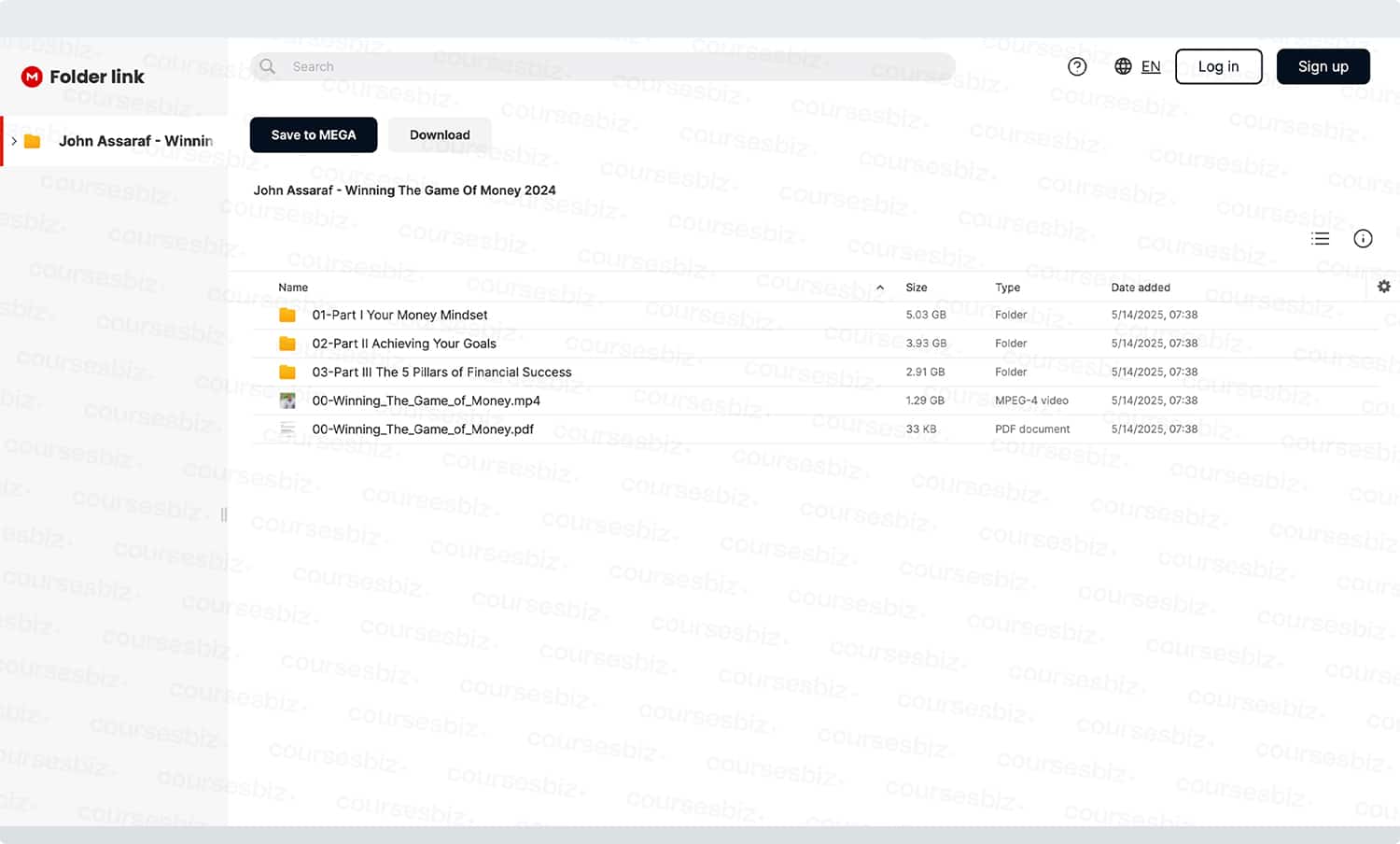Select 00-Winning_The_Game_of_Money.pdf file

[423, 429]
